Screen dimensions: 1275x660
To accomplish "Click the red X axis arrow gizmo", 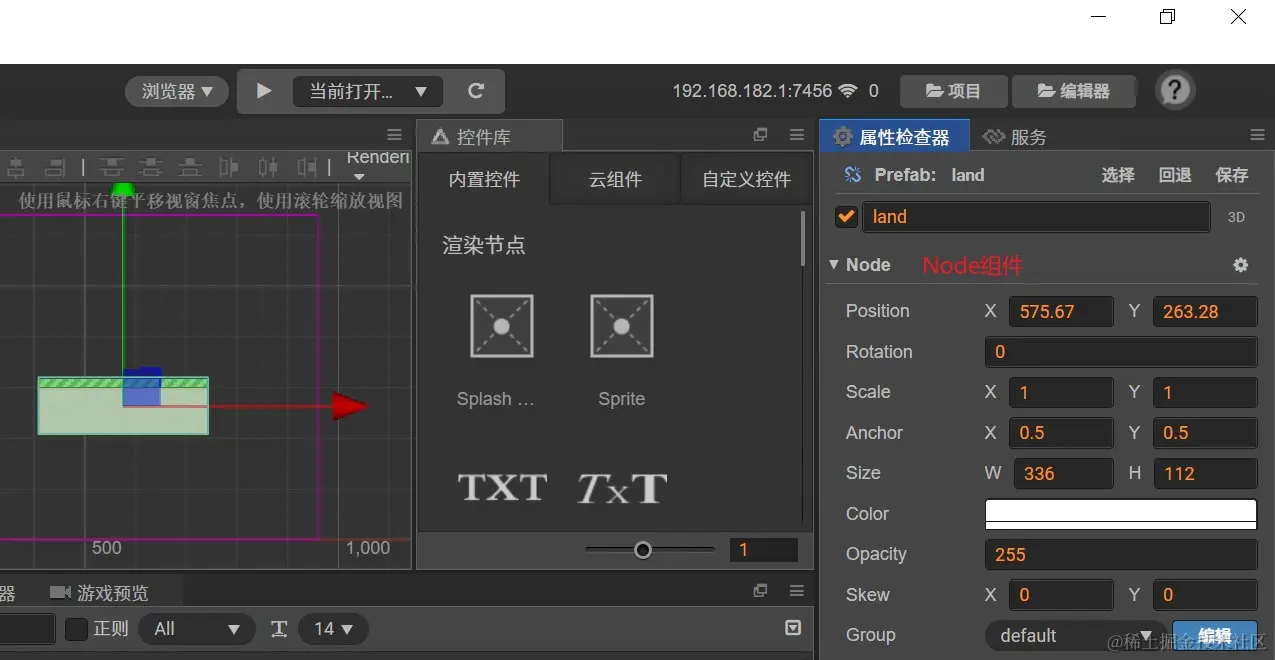I will click(x=349, y=406).
